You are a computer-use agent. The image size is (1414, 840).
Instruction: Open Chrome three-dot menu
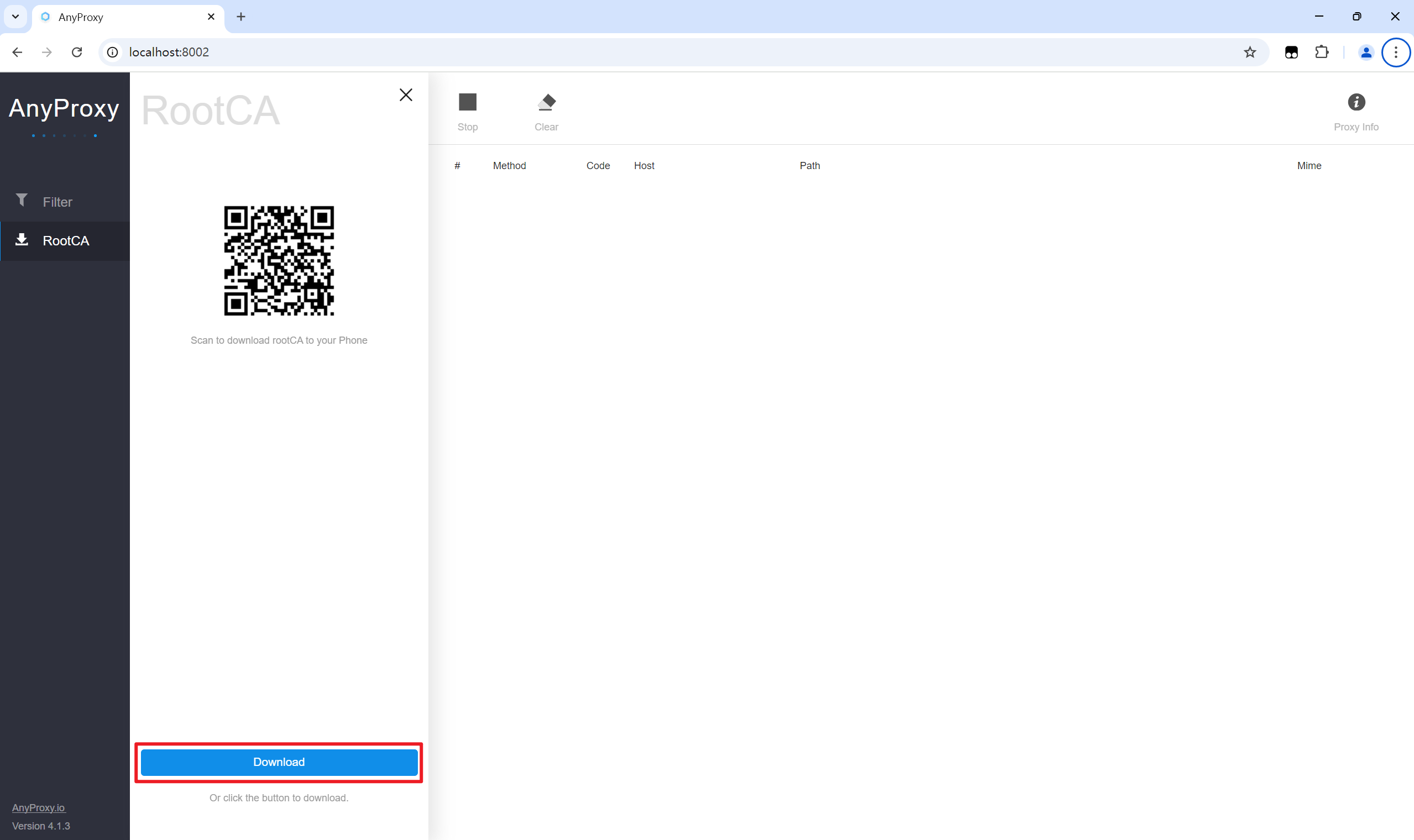tap(1396, 52)
